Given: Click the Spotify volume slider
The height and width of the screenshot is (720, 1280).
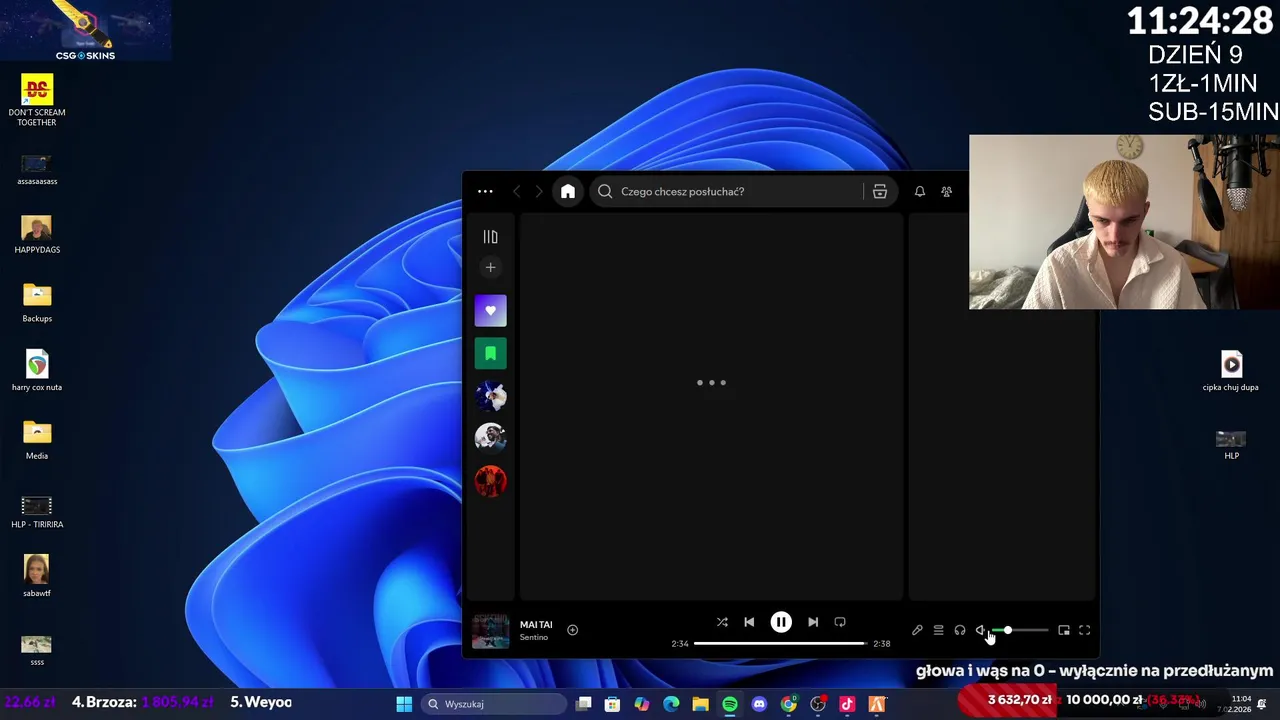Looking at the screenshot, I should (x=1020, y=630).
